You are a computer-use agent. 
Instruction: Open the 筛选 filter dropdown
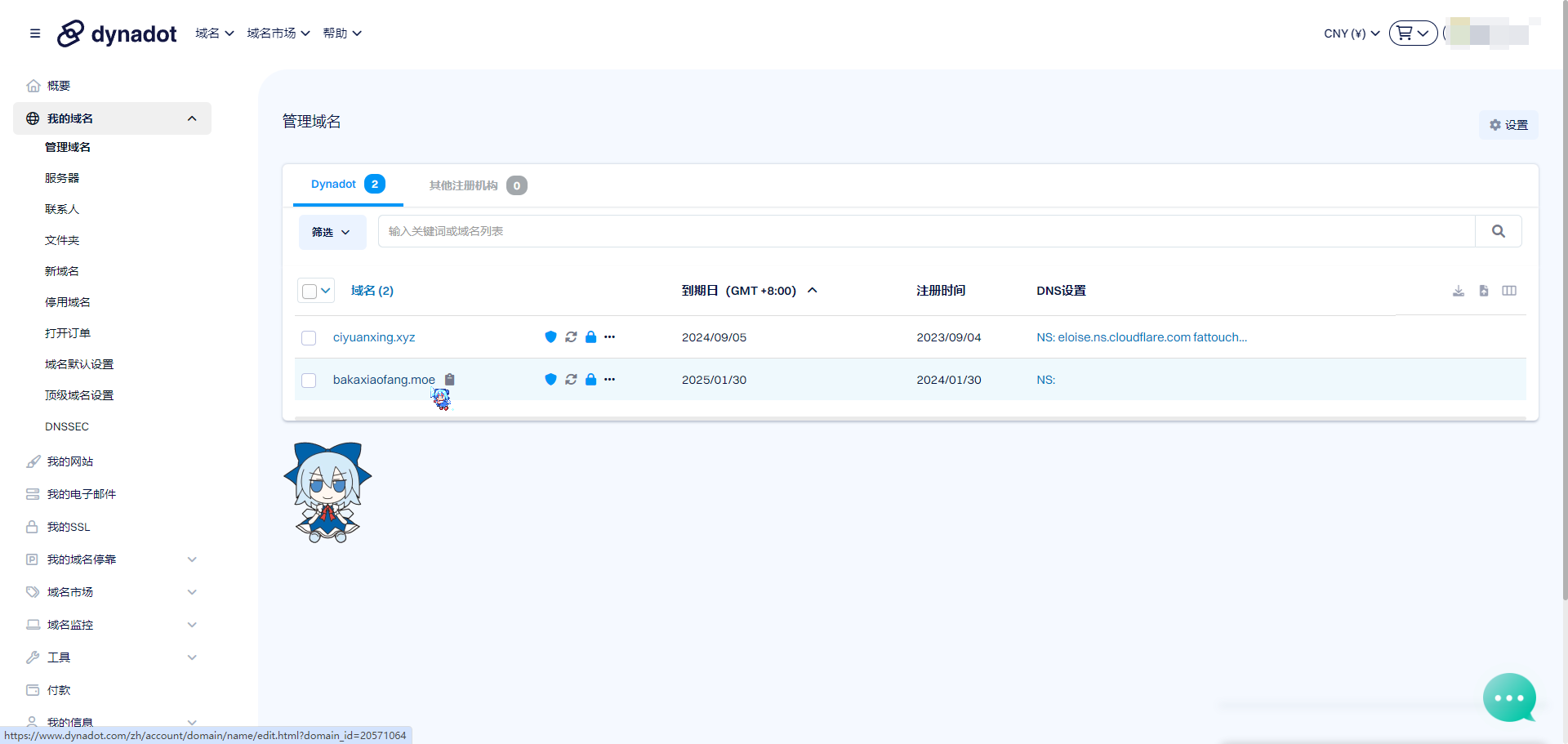(332, 232)
